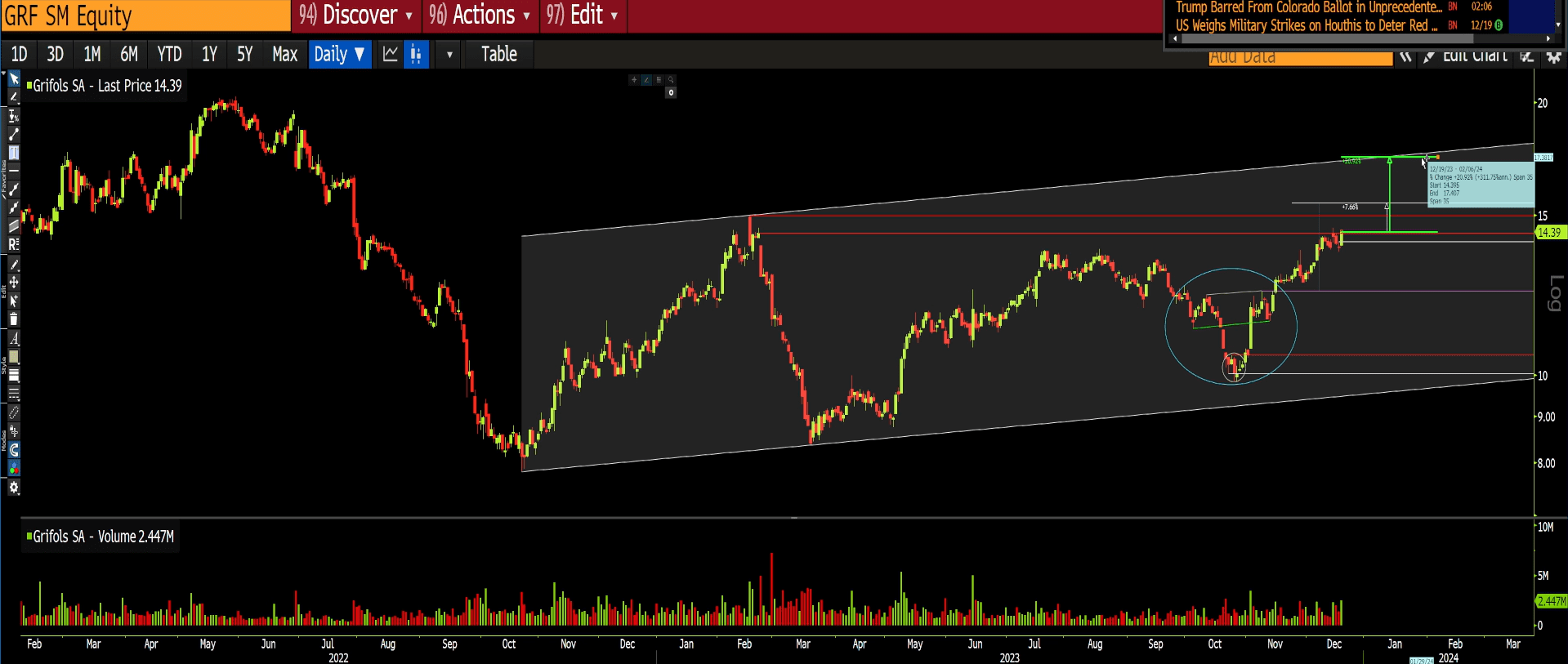Screen dimensions: 1568x664
Task: Click the trash can delete tool
Action: (14, 319)
